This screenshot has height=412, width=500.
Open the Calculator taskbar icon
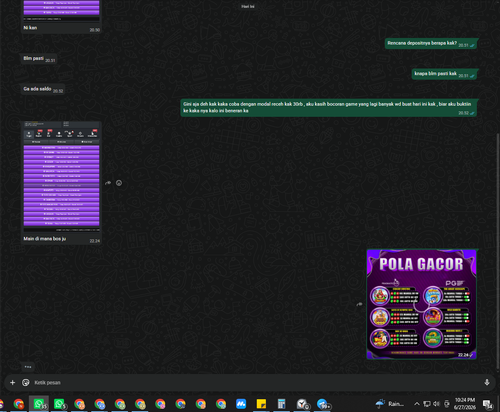point(282,404)
